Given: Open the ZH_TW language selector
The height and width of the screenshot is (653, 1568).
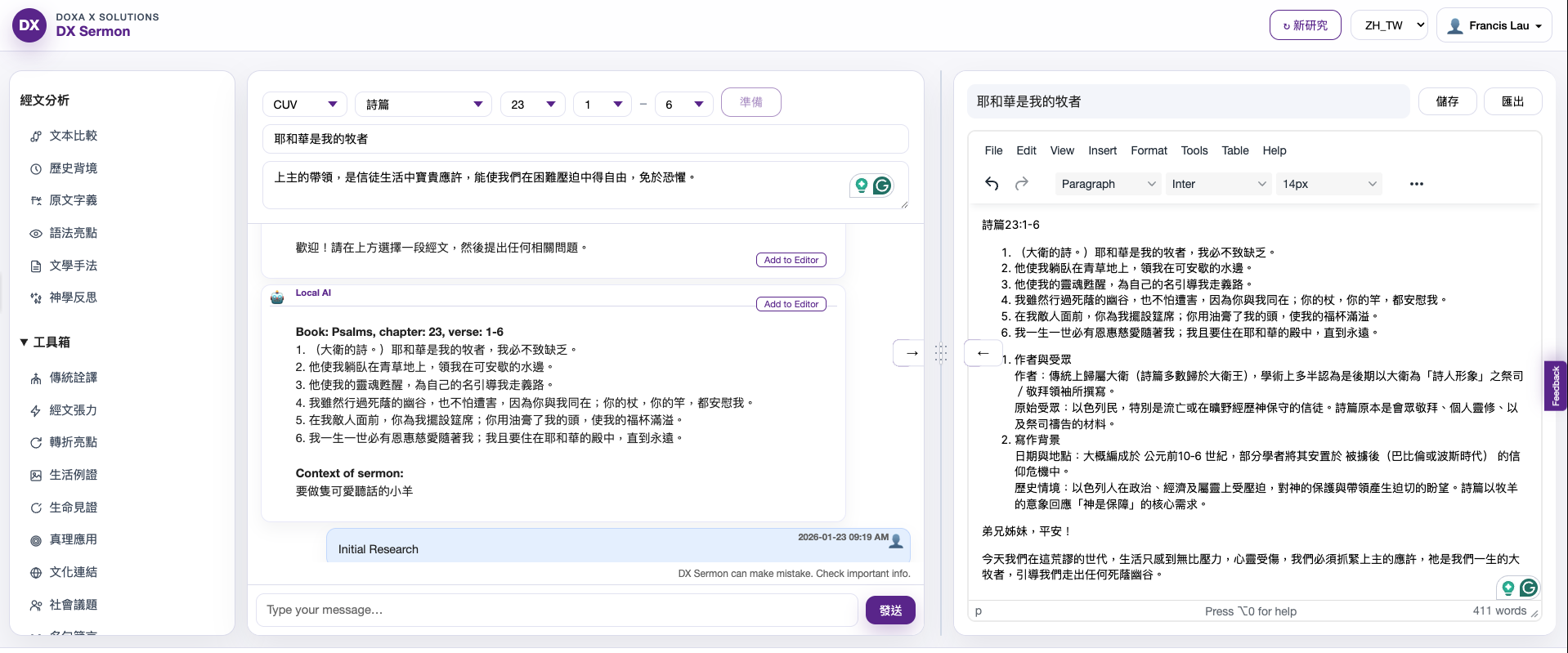Looking at the screenshot, I should [x=1388, y=25].
